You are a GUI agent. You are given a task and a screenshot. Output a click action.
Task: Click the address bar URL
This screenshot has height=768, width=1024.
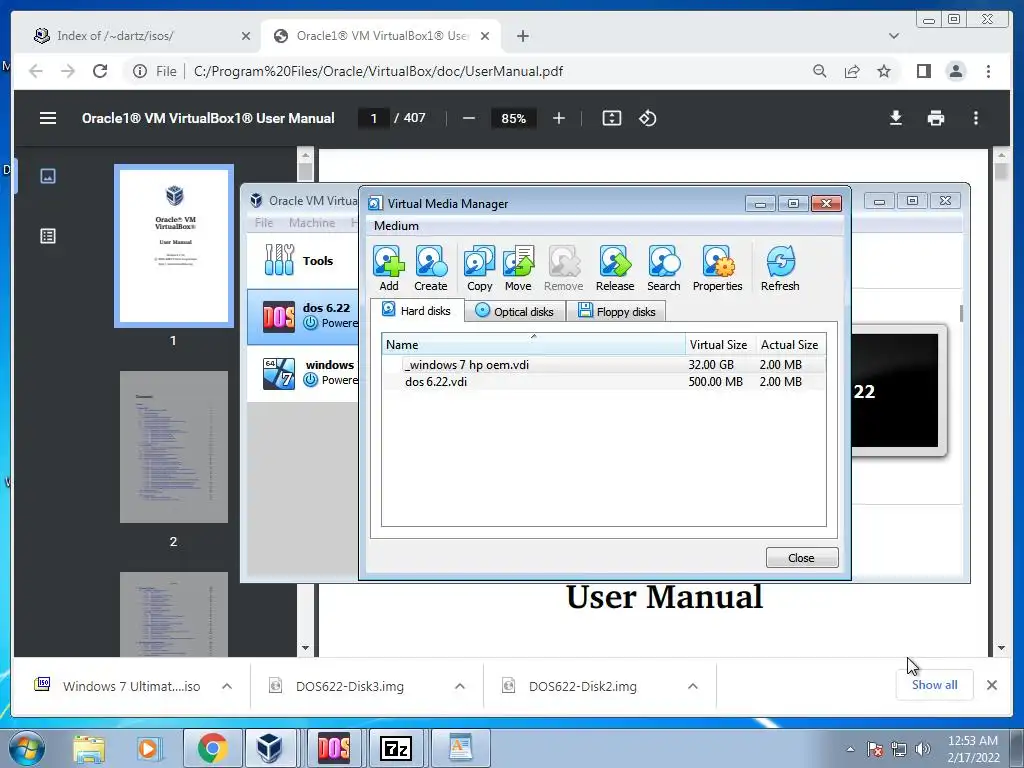point(378,71)
